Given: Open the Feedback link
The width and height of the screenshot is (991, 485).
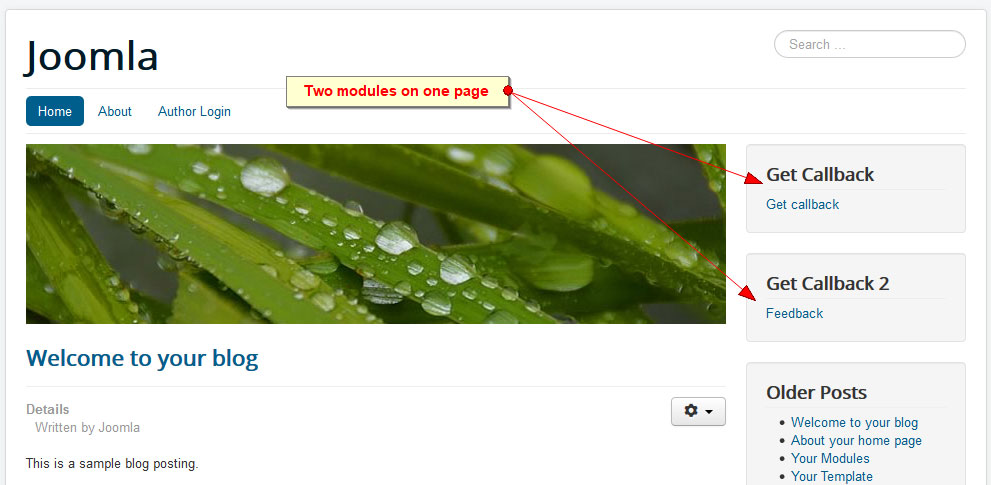Looking at the screenshot, I should [x=794, y=313].
